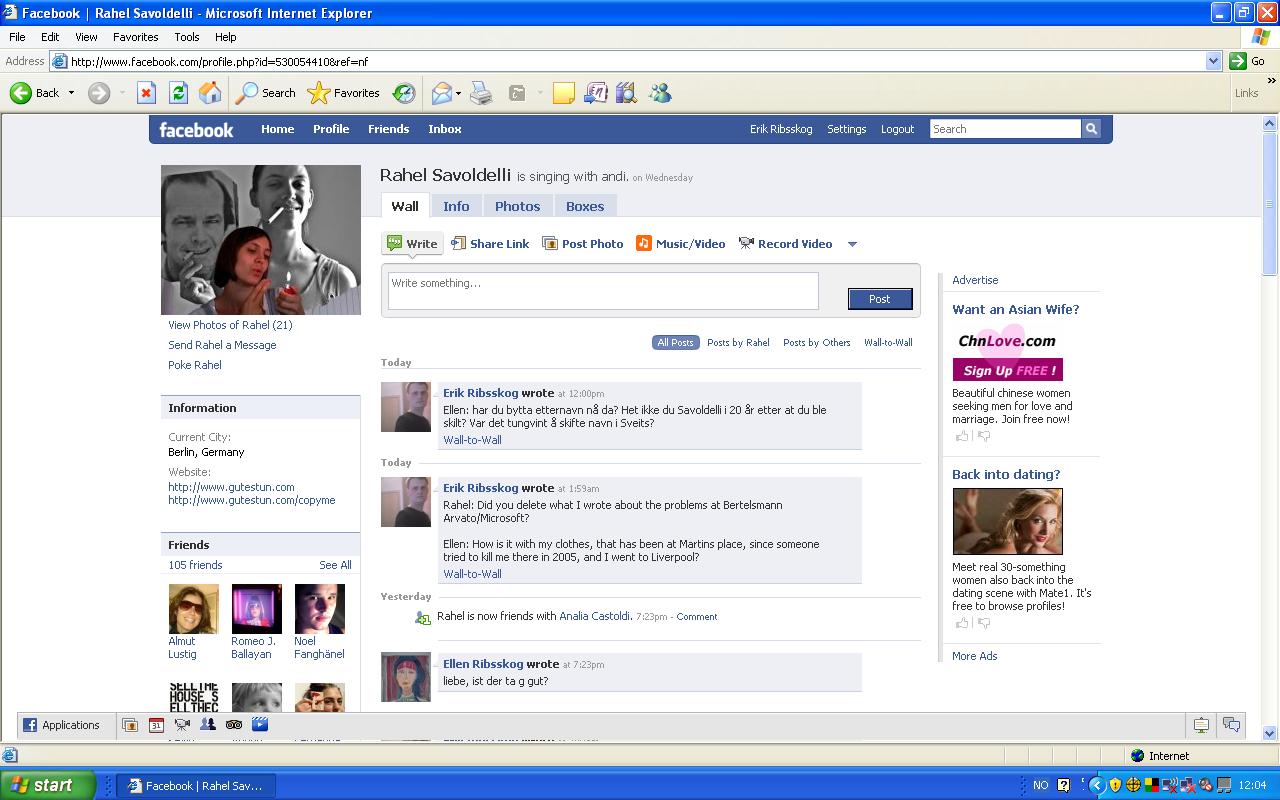
Task: Click Rahel's profile picture
Action: click(x=261, y=240)
